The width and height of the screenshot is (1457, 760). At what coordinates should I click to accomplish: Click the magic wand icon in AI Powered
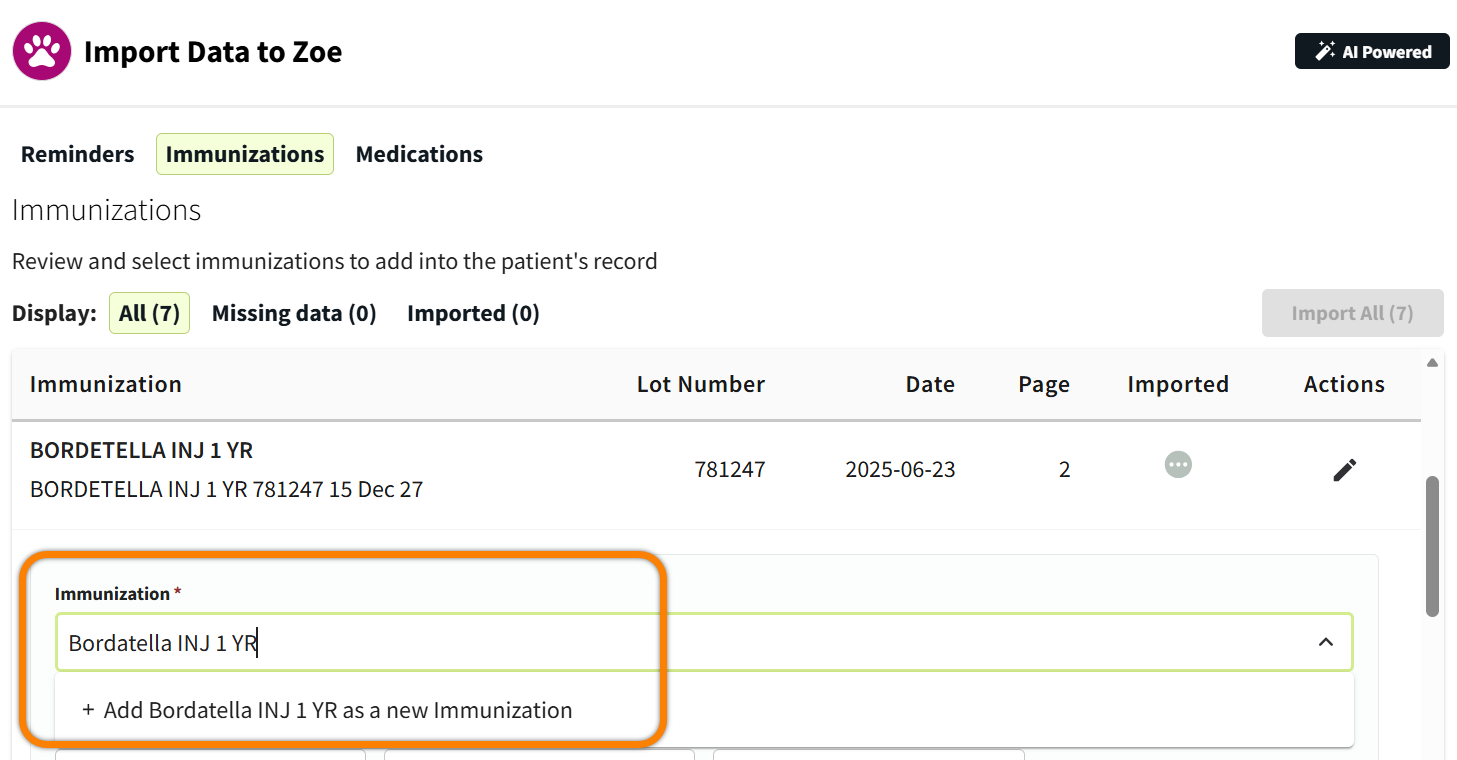coord(1325,52)
